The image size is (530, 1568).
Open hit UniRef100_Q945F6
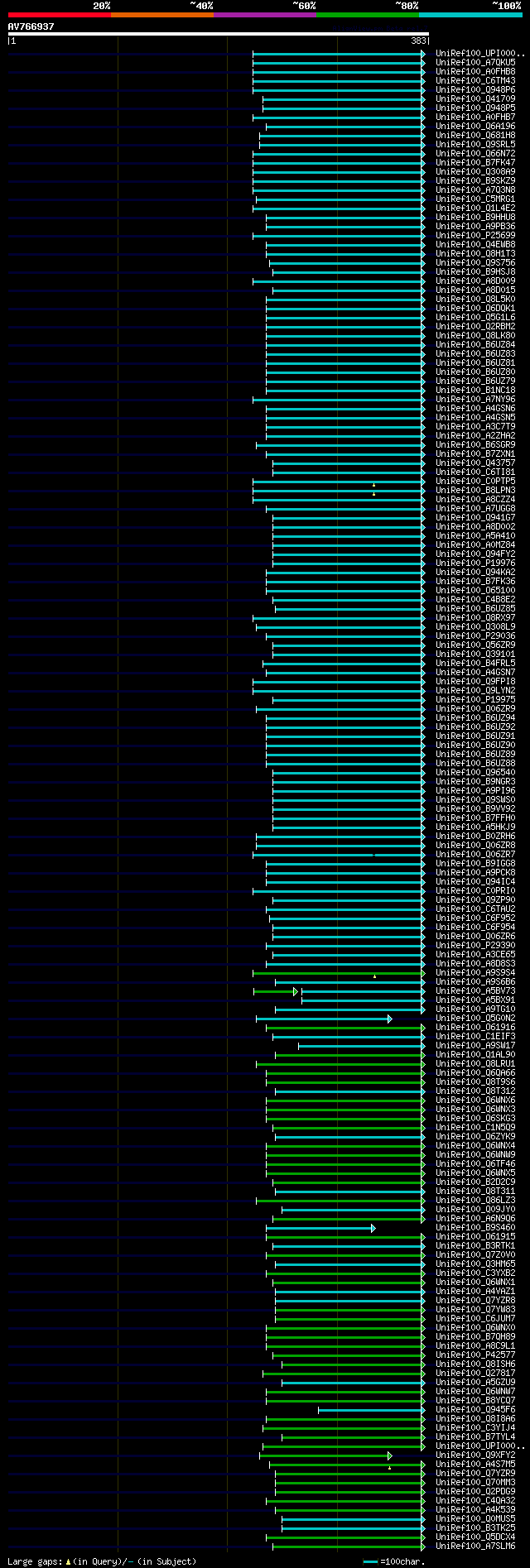pyautogui.click(x=475, y=1410)
